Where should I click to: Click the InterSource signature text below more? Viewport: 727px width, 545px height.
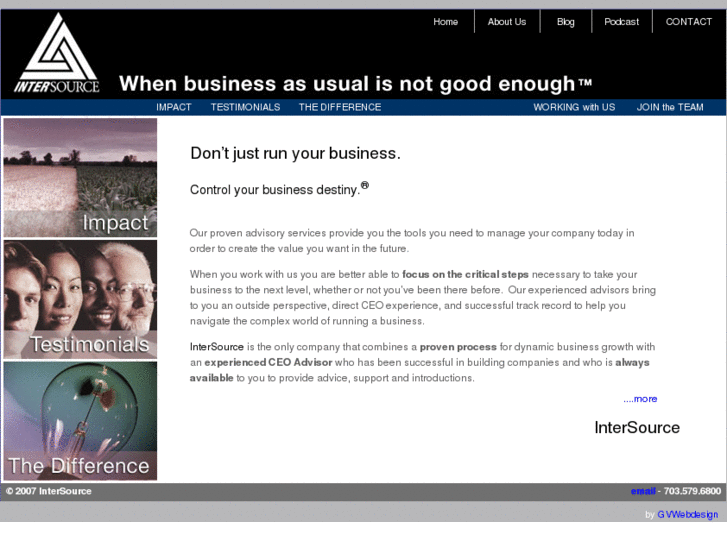[x=637, y=428]
